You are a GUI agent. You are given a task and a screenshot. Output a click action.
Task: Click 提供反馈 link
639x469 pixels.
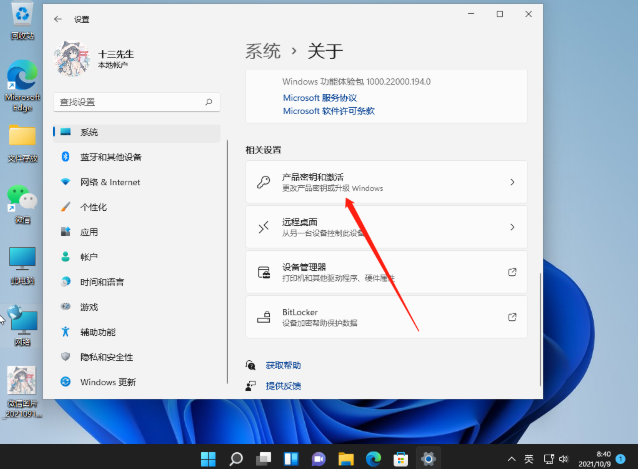click(283, 385)
